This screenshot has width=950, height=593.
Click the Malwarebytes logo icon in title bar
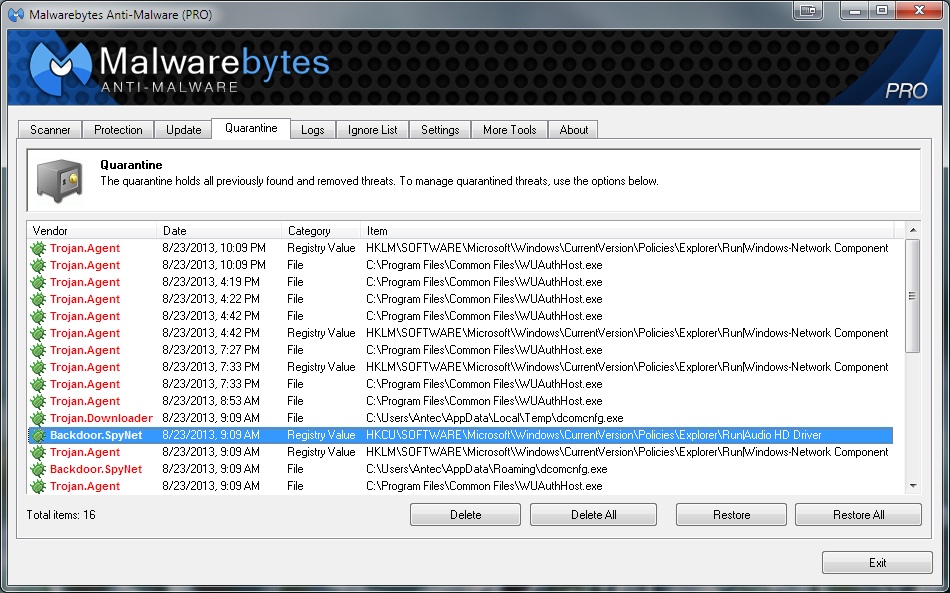pos(16,14)
